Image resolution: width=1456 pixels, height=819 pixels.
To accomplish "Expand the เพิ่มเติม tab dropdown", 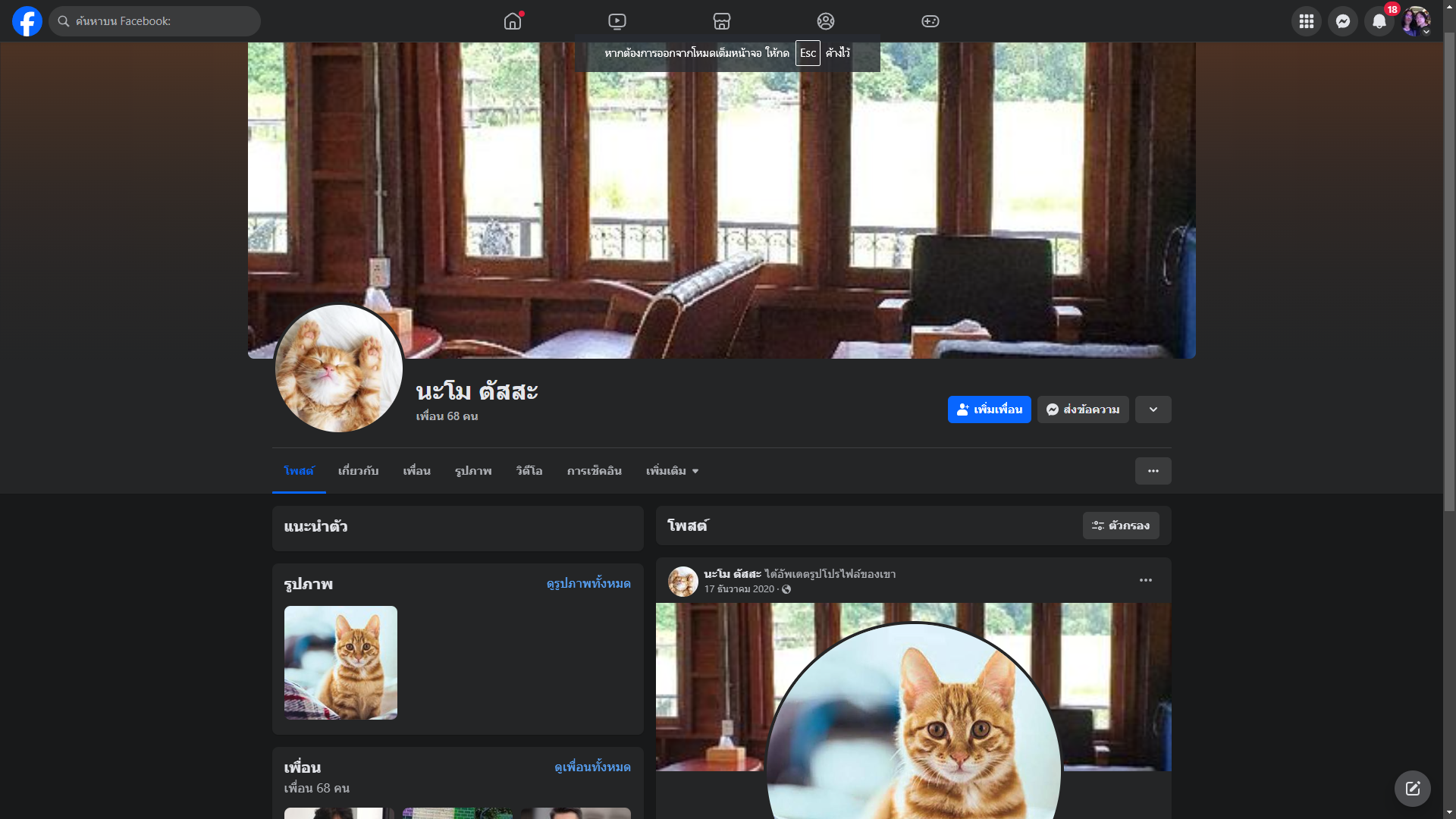I will (672, 471).
